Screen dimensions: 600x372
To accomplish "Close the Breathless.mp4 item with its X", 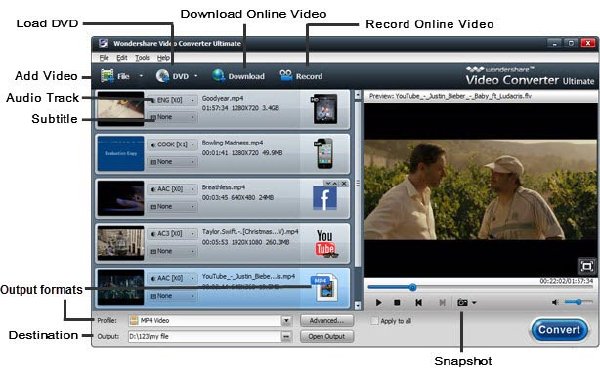I will coord(344,184).
